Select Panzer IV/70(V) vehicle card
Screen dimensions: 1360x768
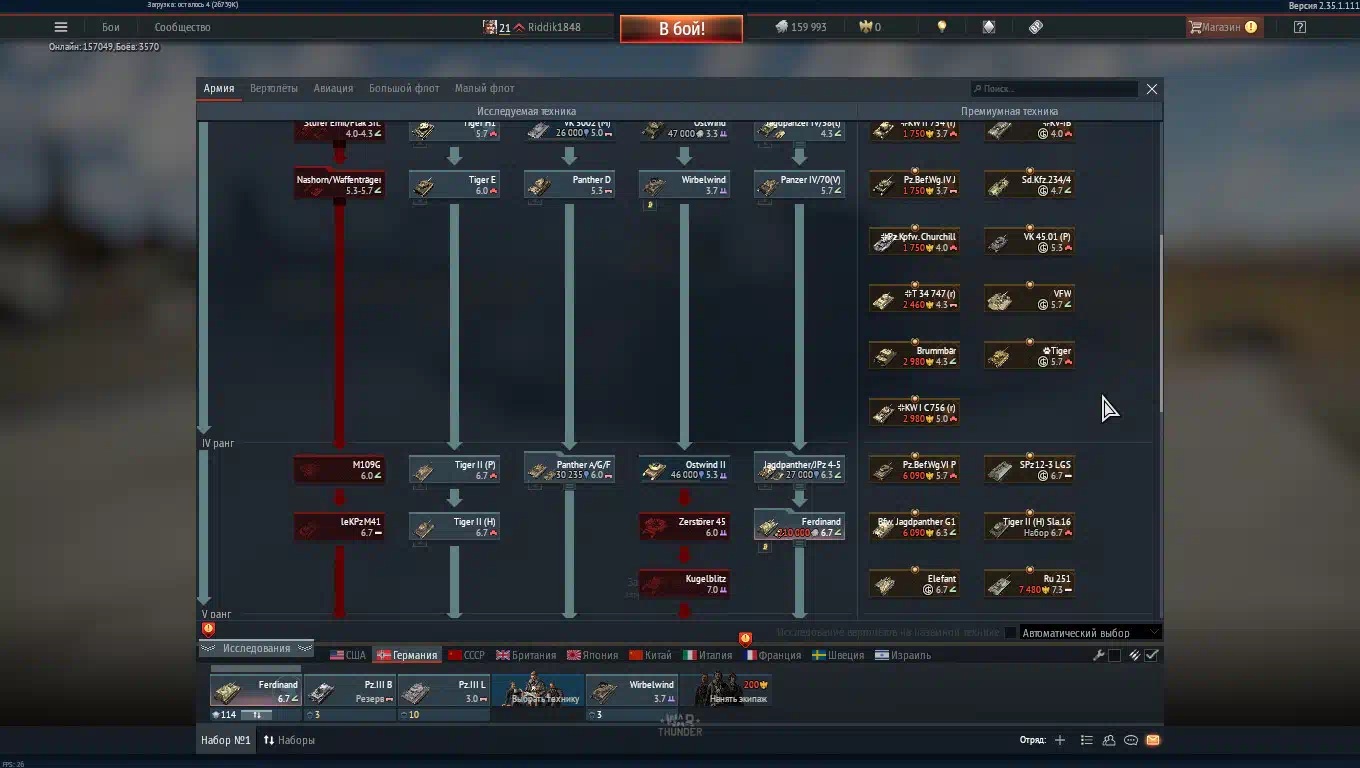[799, 185]
